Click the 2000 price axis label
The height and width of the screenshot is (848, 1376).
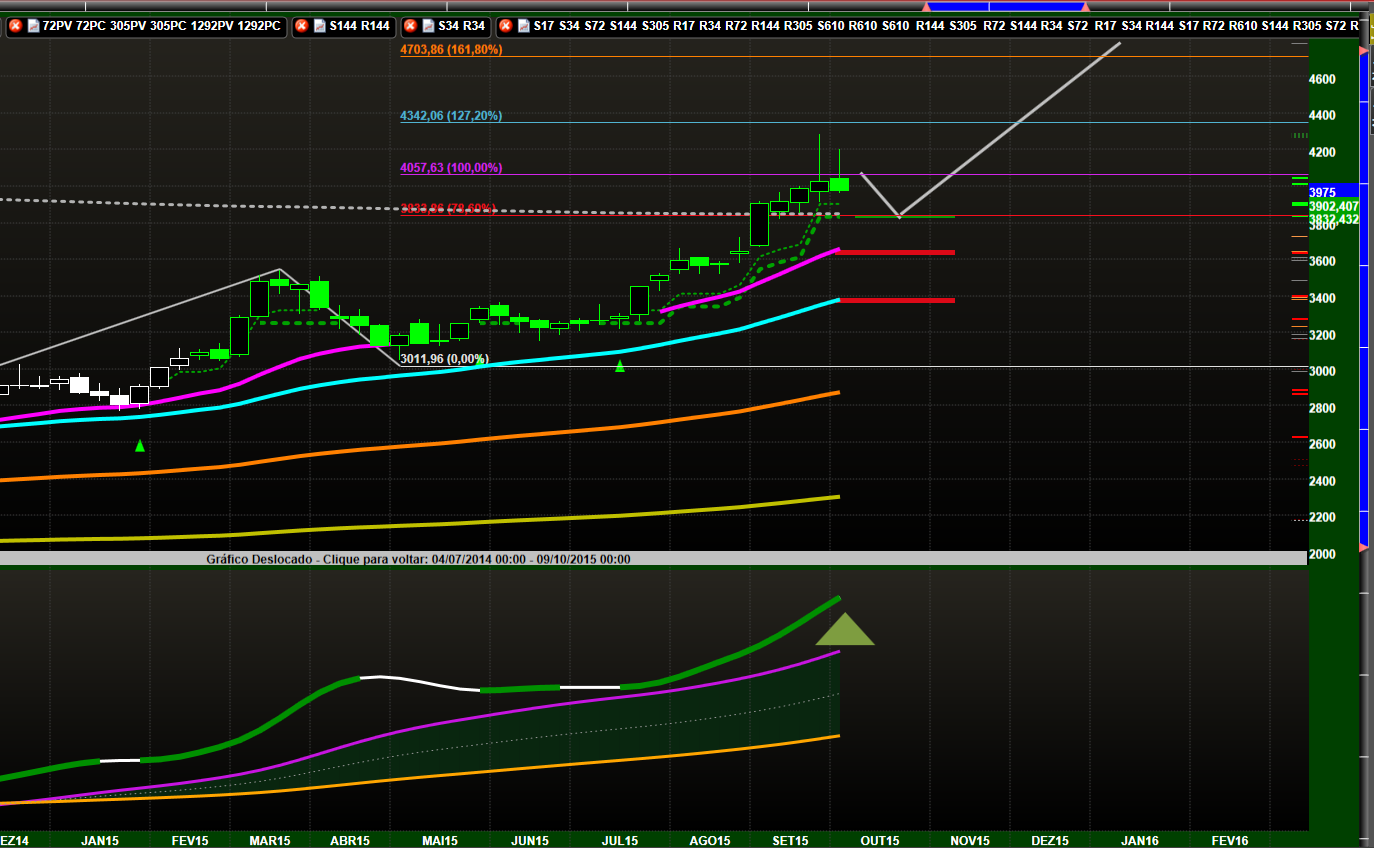(x=1322, y=554)
